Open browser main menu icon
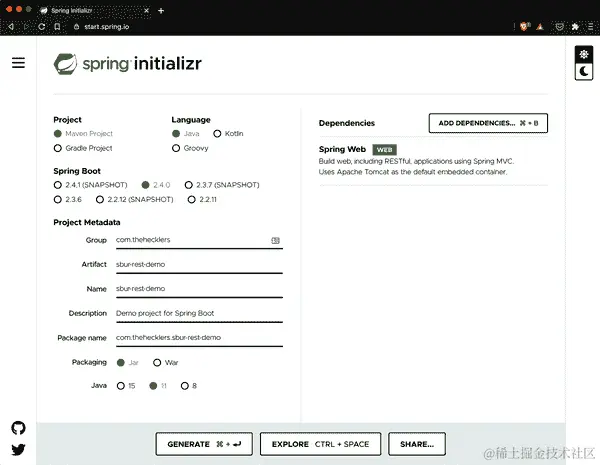Screen dimensions: 600x465 pos(591,26)
